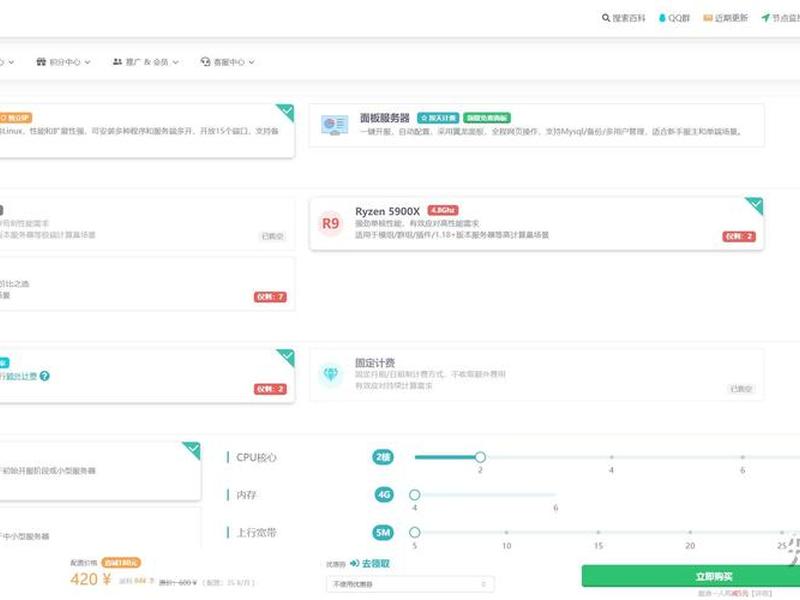
Task: Set upstream bandwidth to 15
Action: pyautogui.click(x=598, y=533)
